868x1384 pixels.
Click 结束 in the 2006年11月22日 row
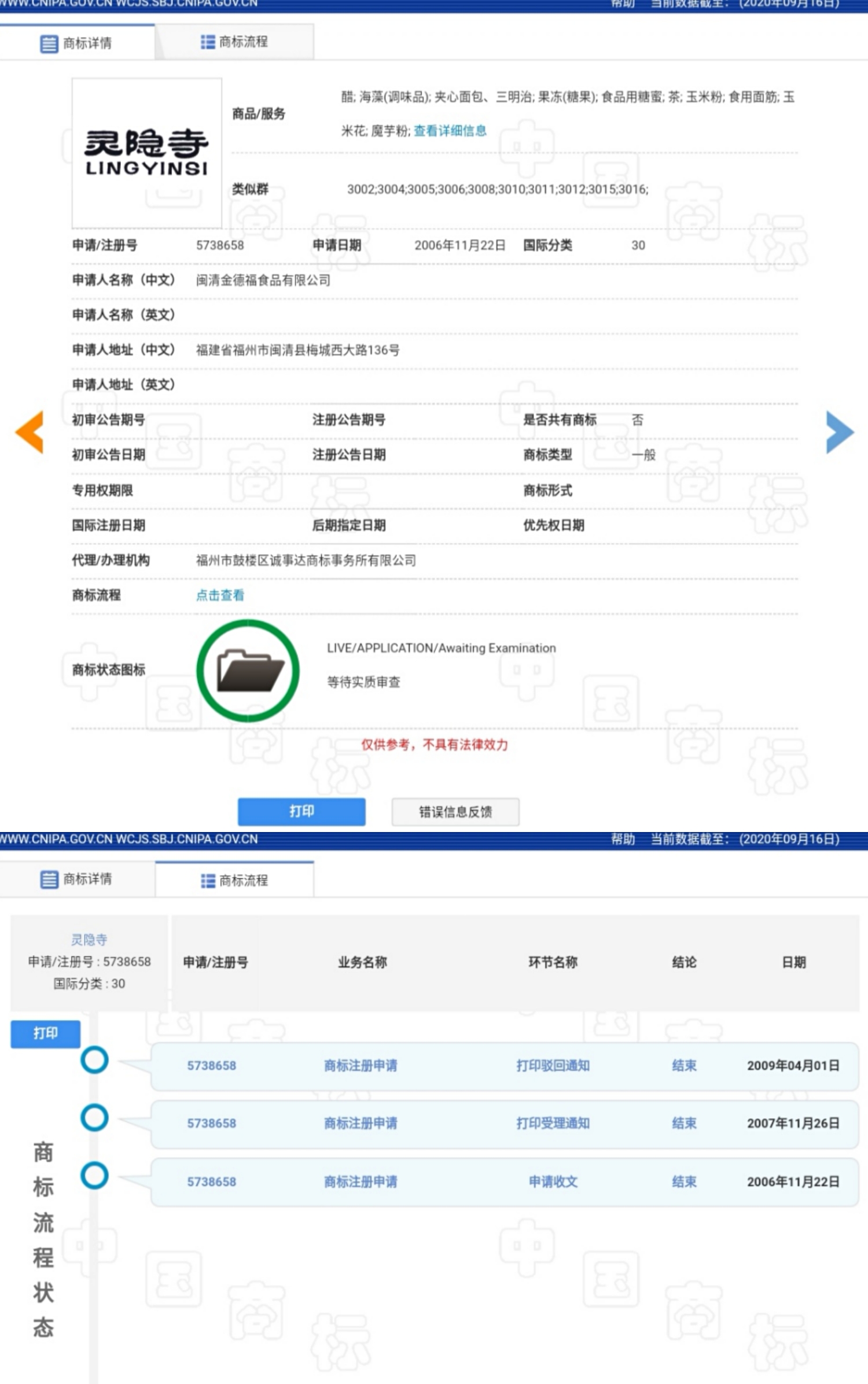(x=684, y=1181)
